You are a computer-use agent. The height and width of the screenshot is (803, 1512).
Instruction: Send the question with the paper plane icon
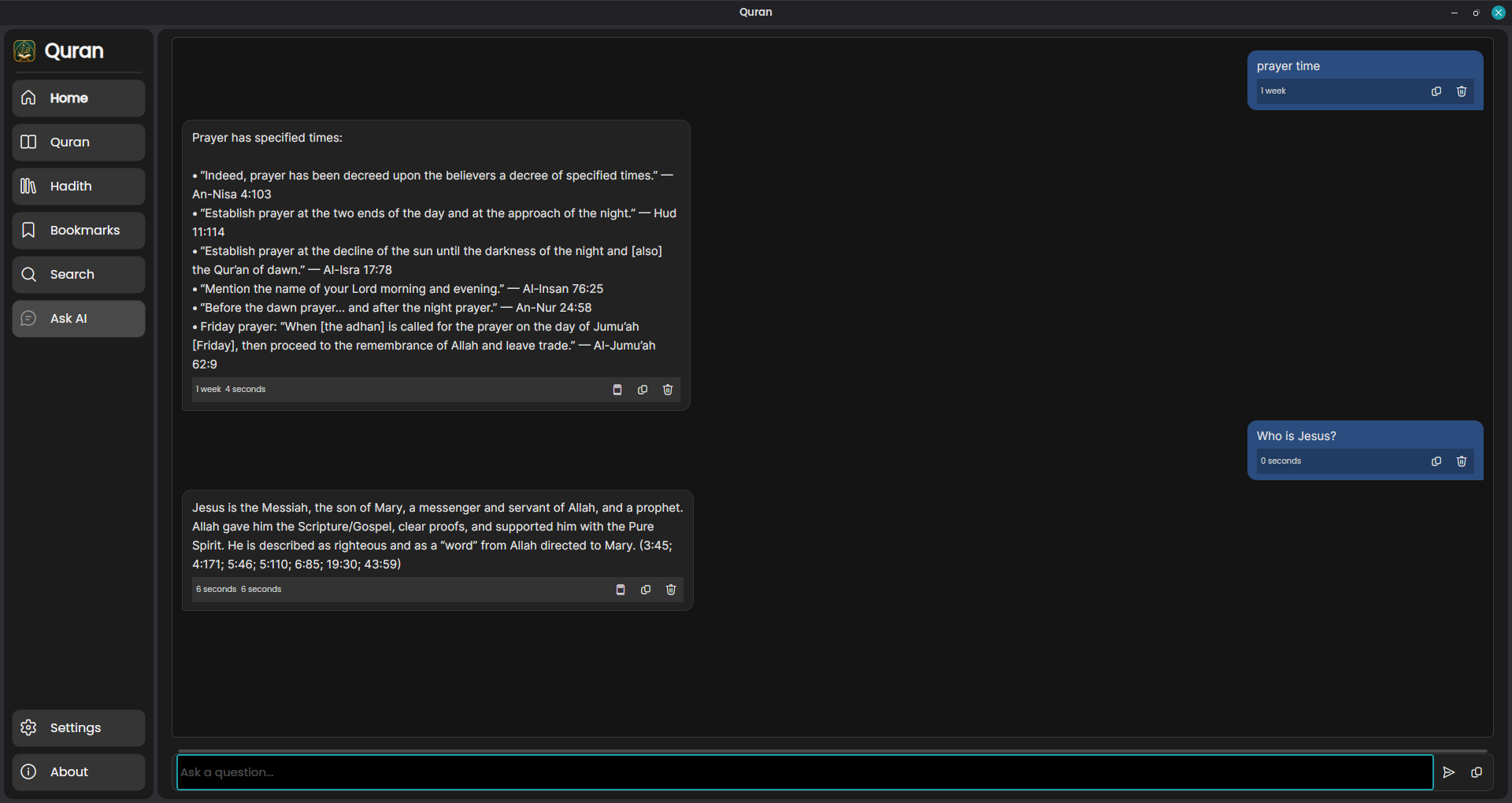point(1449,772)
